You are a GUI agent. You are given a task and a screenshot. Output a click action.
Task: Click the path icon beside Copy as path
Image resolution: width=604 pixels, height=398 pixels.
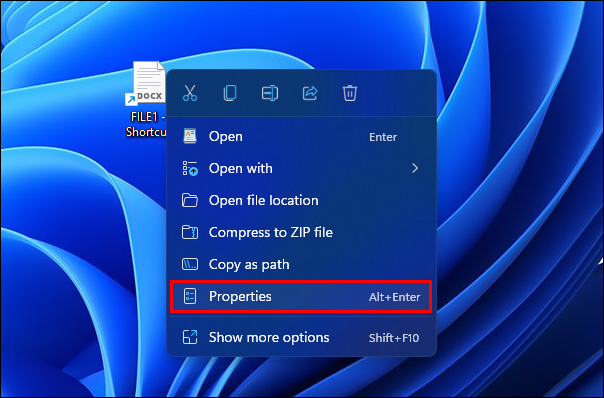(x=190, y=264)
